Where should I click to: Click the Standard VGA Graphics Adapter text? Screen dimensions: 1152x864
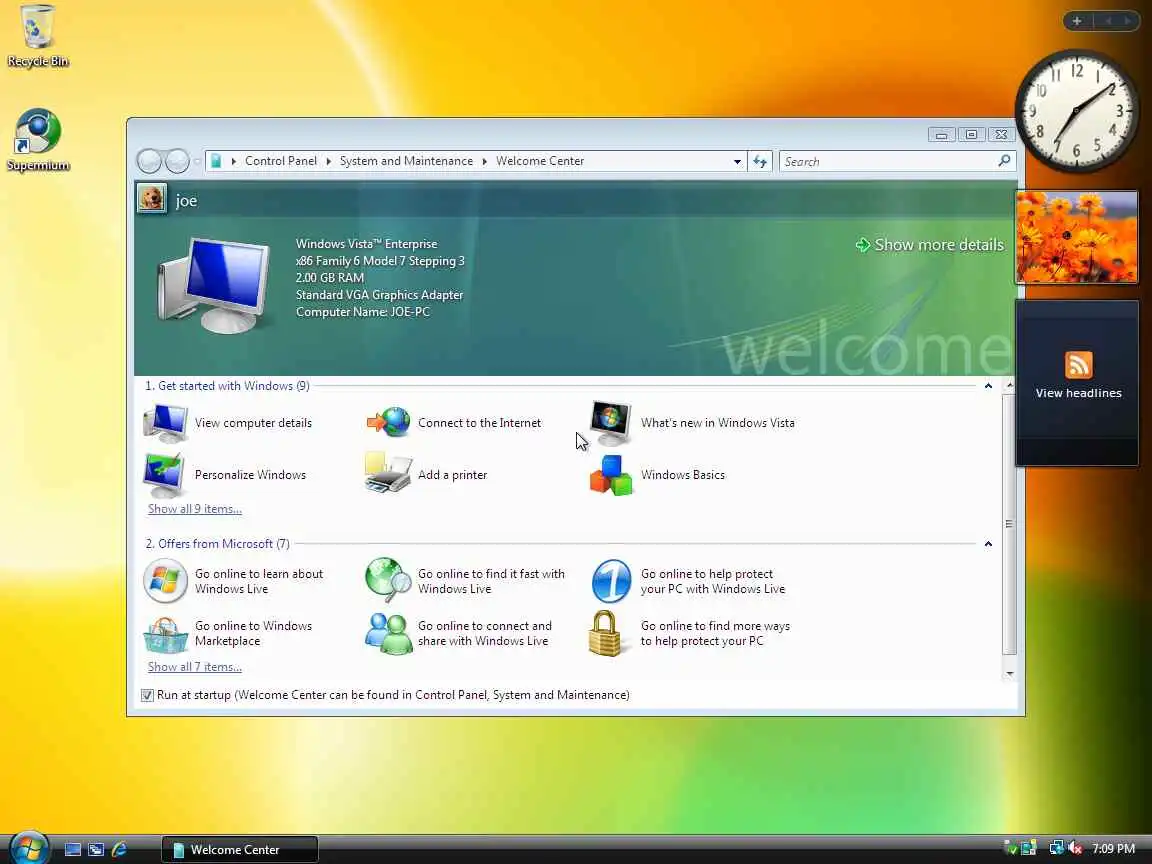coord(379,295)
